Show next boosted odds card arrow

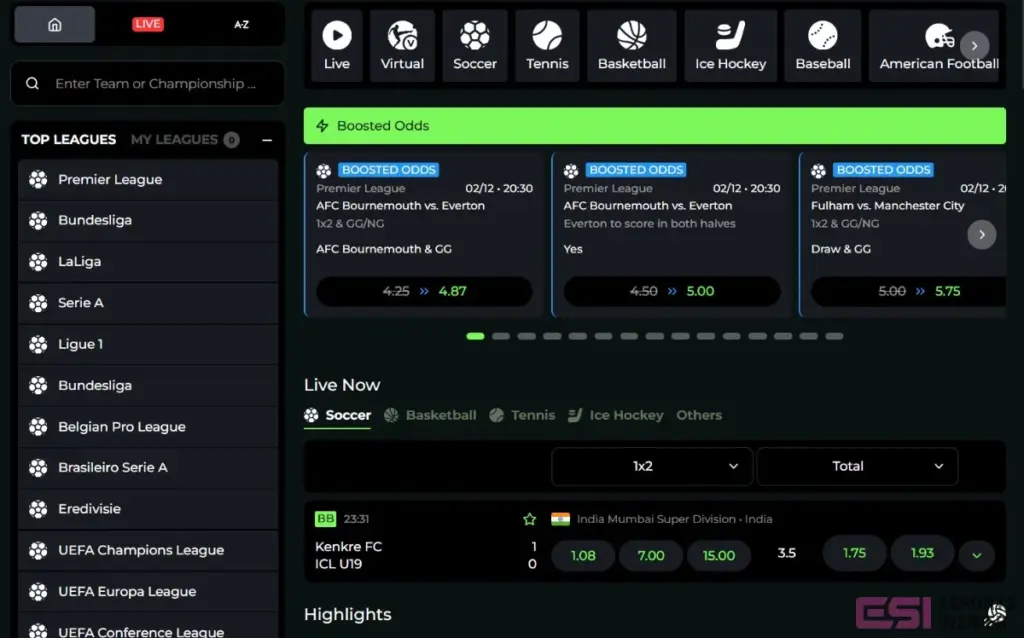tap(982, 234)
